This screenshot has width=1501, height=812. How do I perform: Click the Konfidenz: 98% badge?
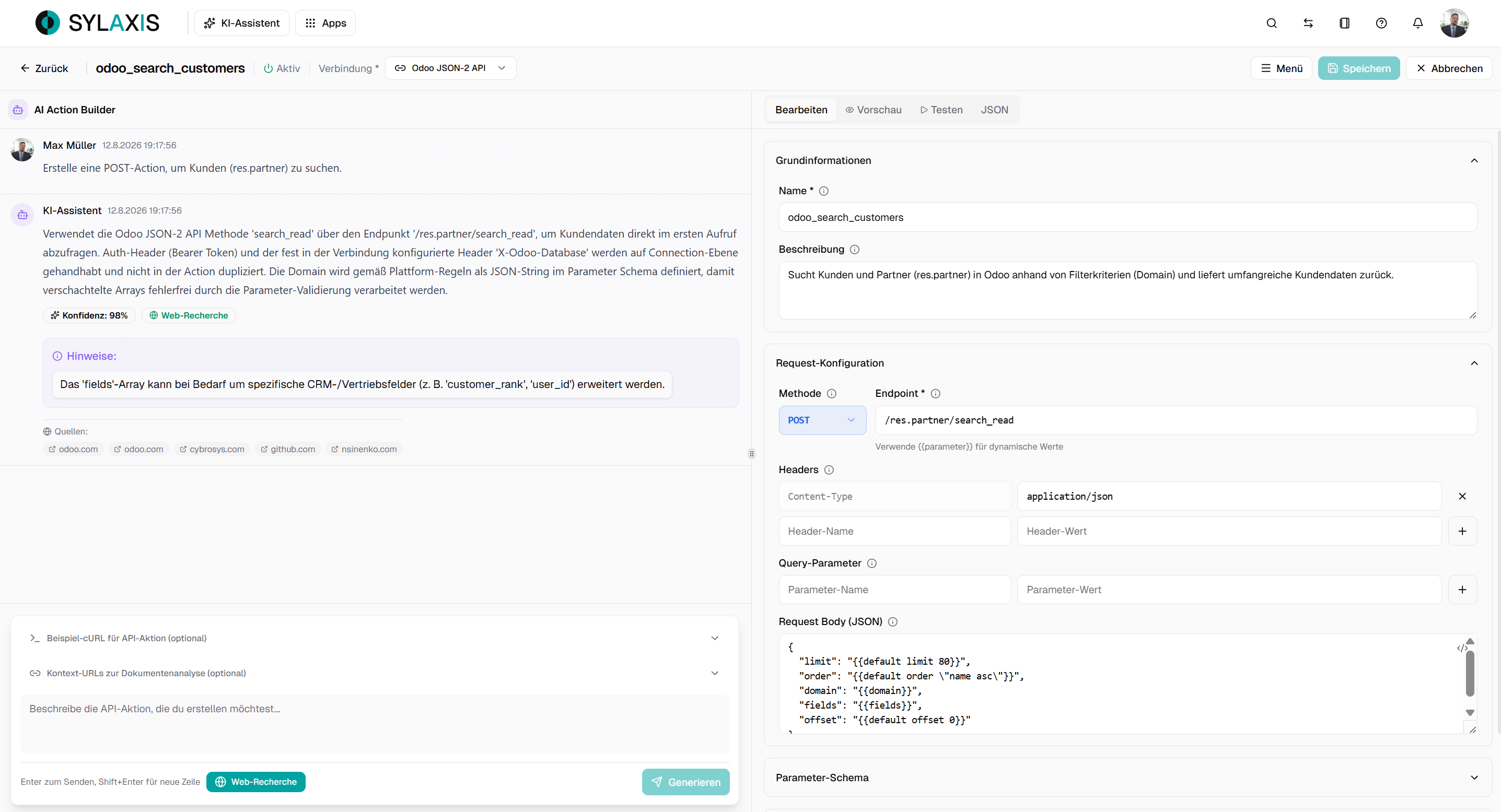click(89, 315)
